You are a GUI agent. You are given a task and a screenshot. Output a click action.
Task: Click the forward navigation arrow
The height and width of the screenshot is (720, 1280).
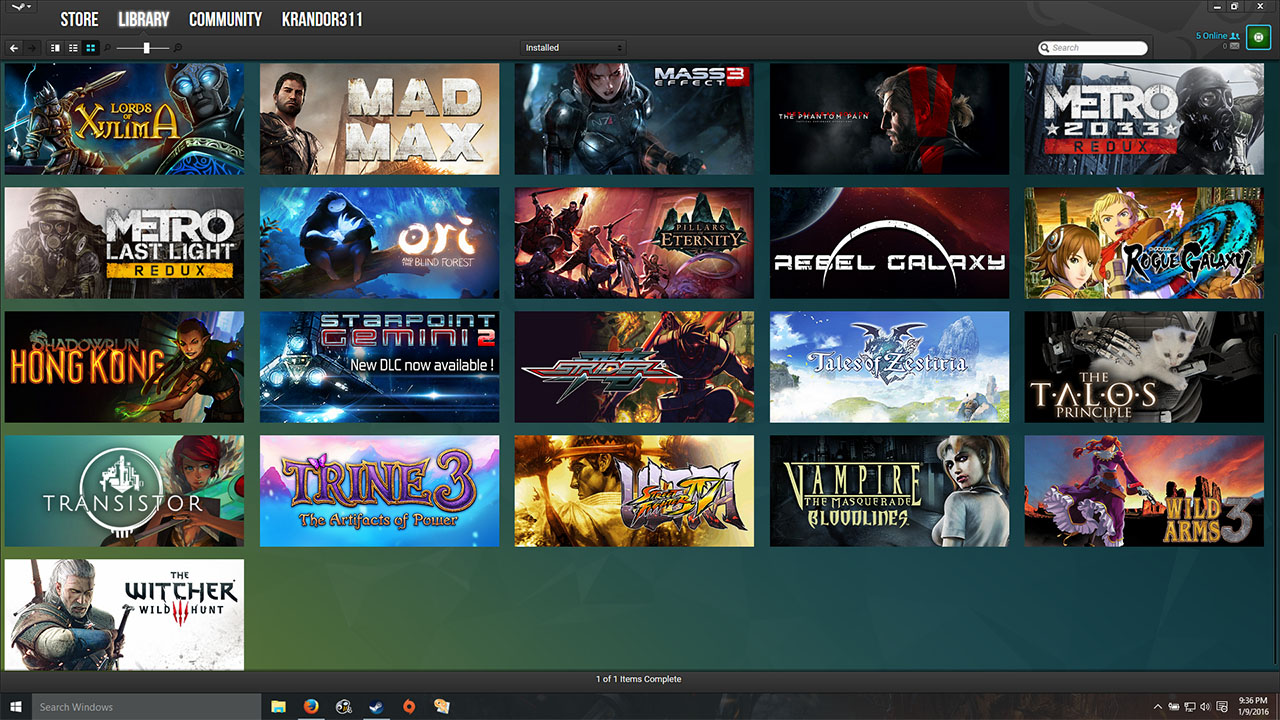32,48
